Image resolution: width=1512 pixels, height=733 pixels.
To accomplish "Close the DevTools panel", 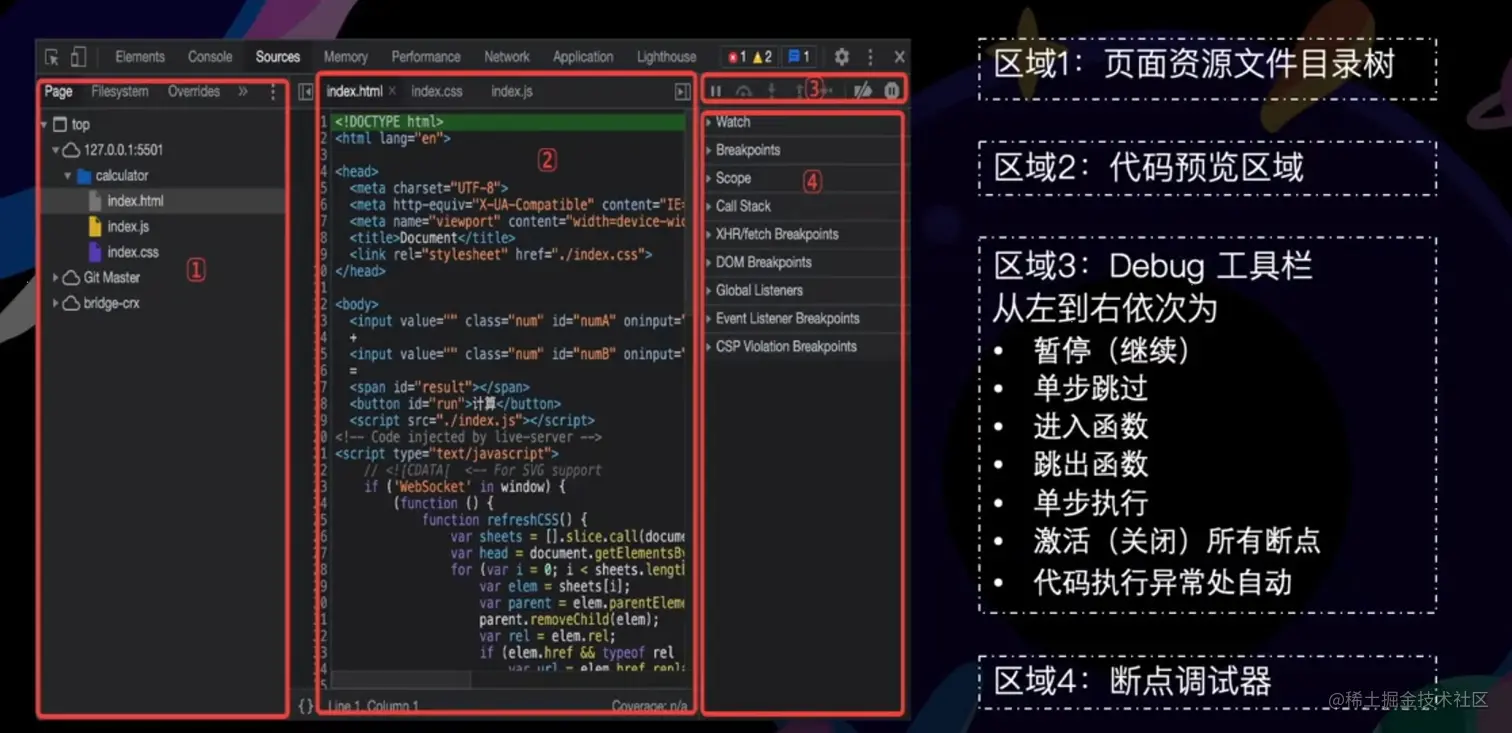I will pyautogui.click(x=899, y=57).
